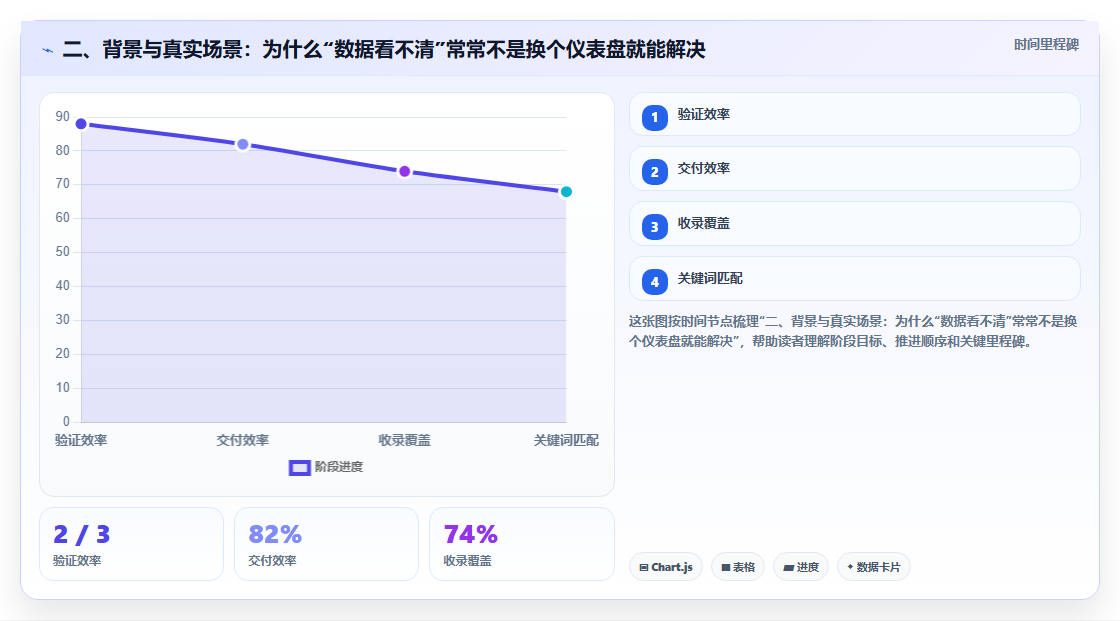Open the 验证效率 milestone row

pyautogui.click(x=854, y=114)
